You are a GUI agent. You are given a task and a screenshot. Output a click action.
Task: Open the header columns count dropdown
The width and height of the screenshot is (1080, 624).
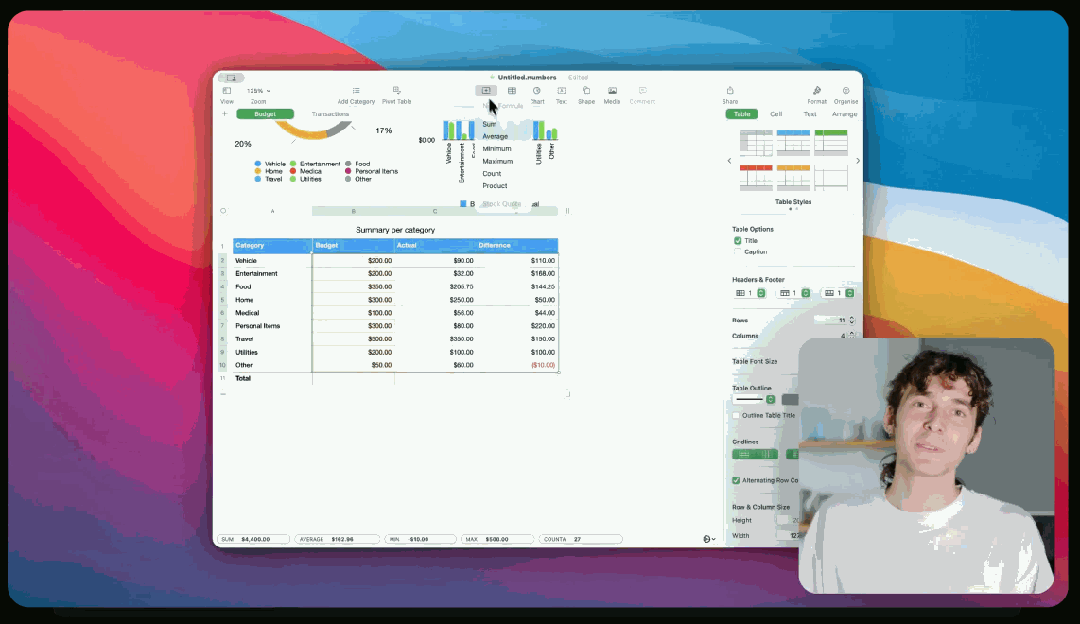pyautogui.click(x=751, y=293)
